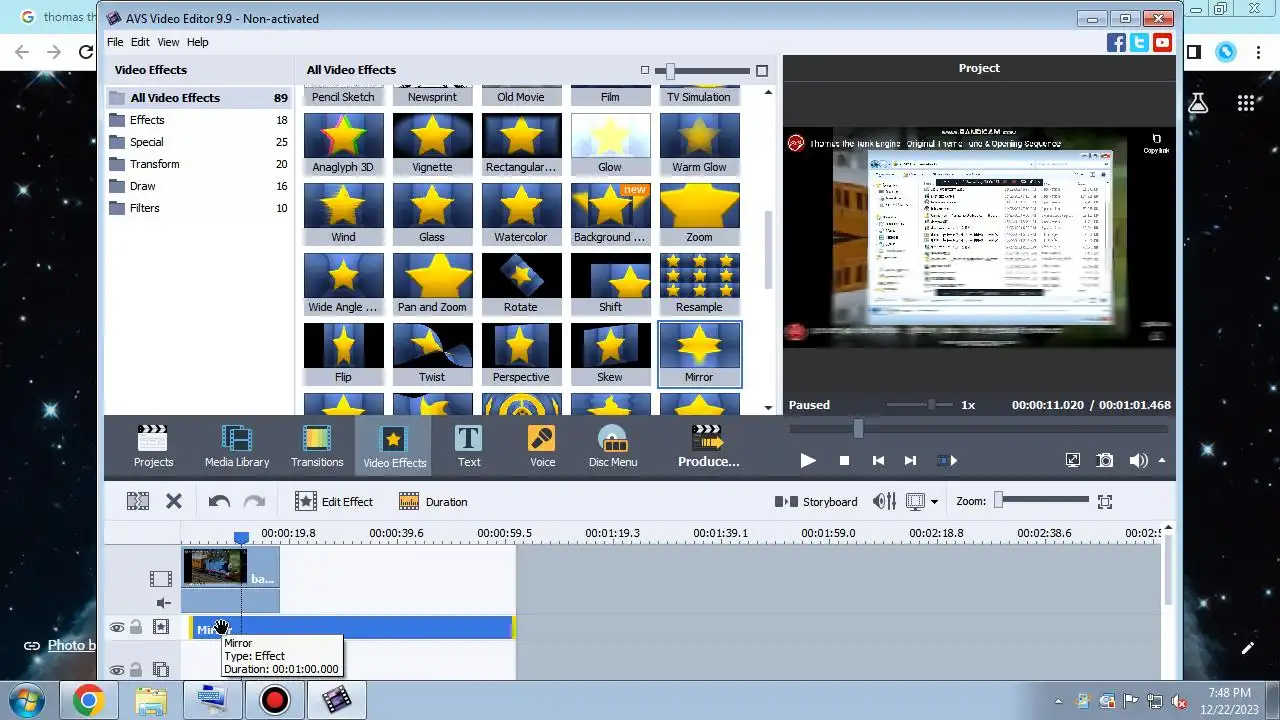Select the Pan and Zoom effect
This screenshot has height=720, width=1280.
pyautogui.click(x=432, y=283)
